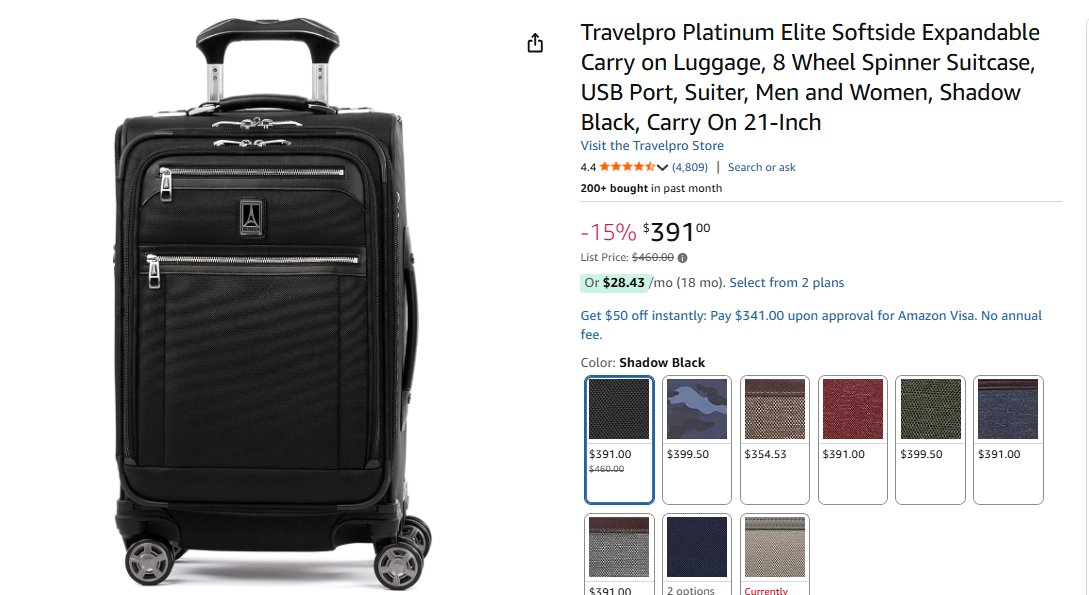Viewport: 1089px width, 595px height.
Task: Click the List Price info icon
Action: [x=683, y=258]
